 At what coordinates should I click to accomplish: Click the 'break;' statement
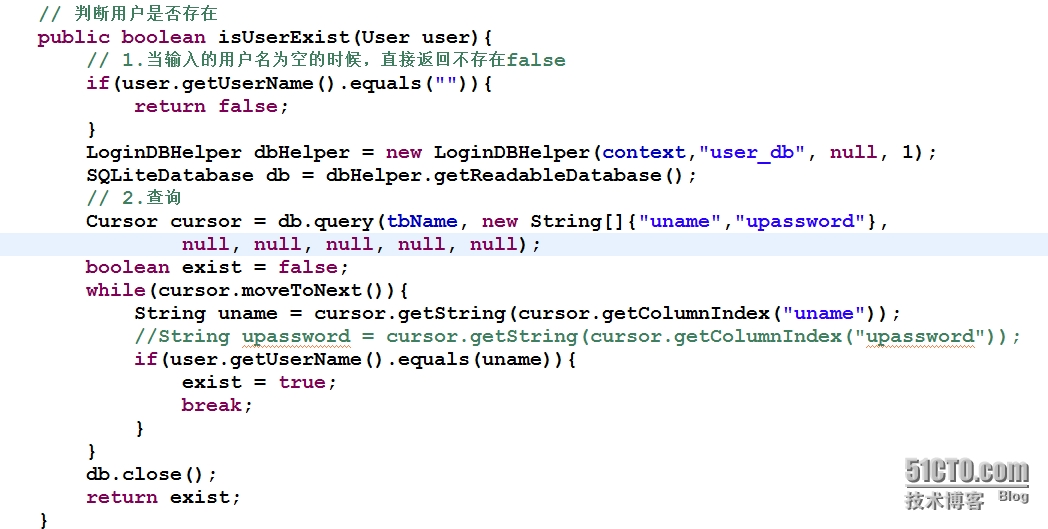(217, 405)
